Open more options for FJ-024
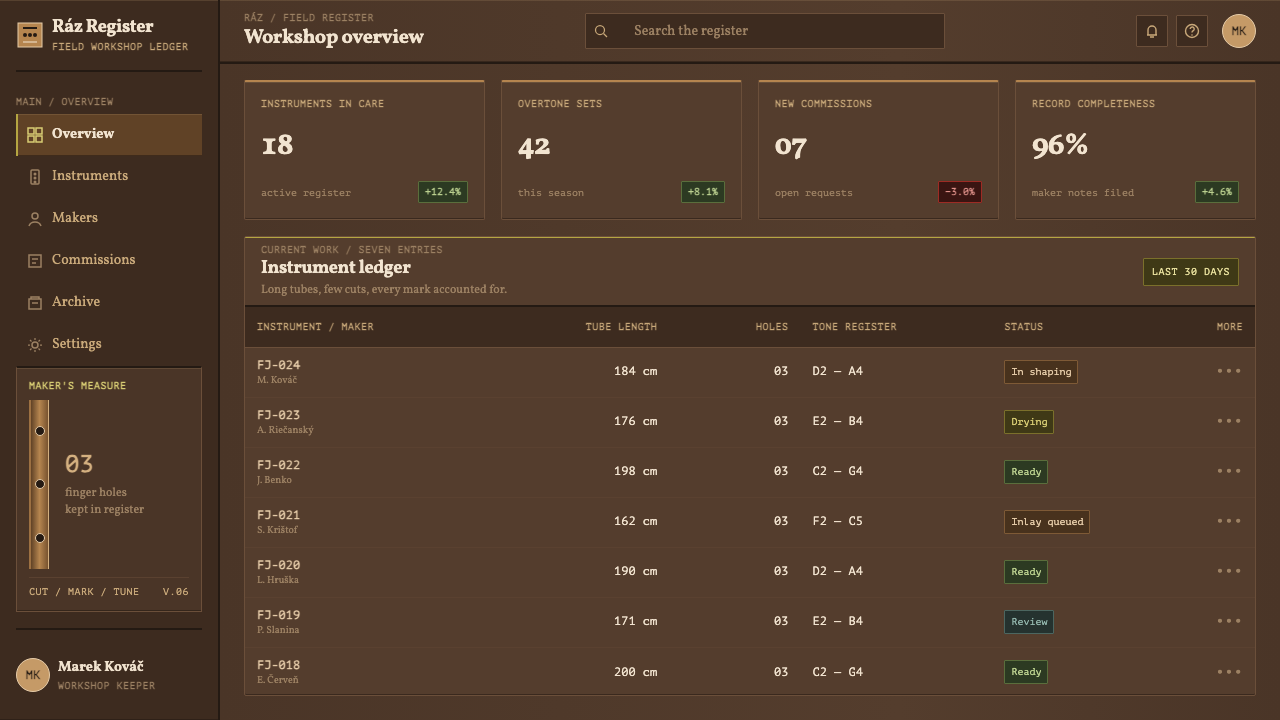This screenshot has width=1280, height=720. [1229, 371]
